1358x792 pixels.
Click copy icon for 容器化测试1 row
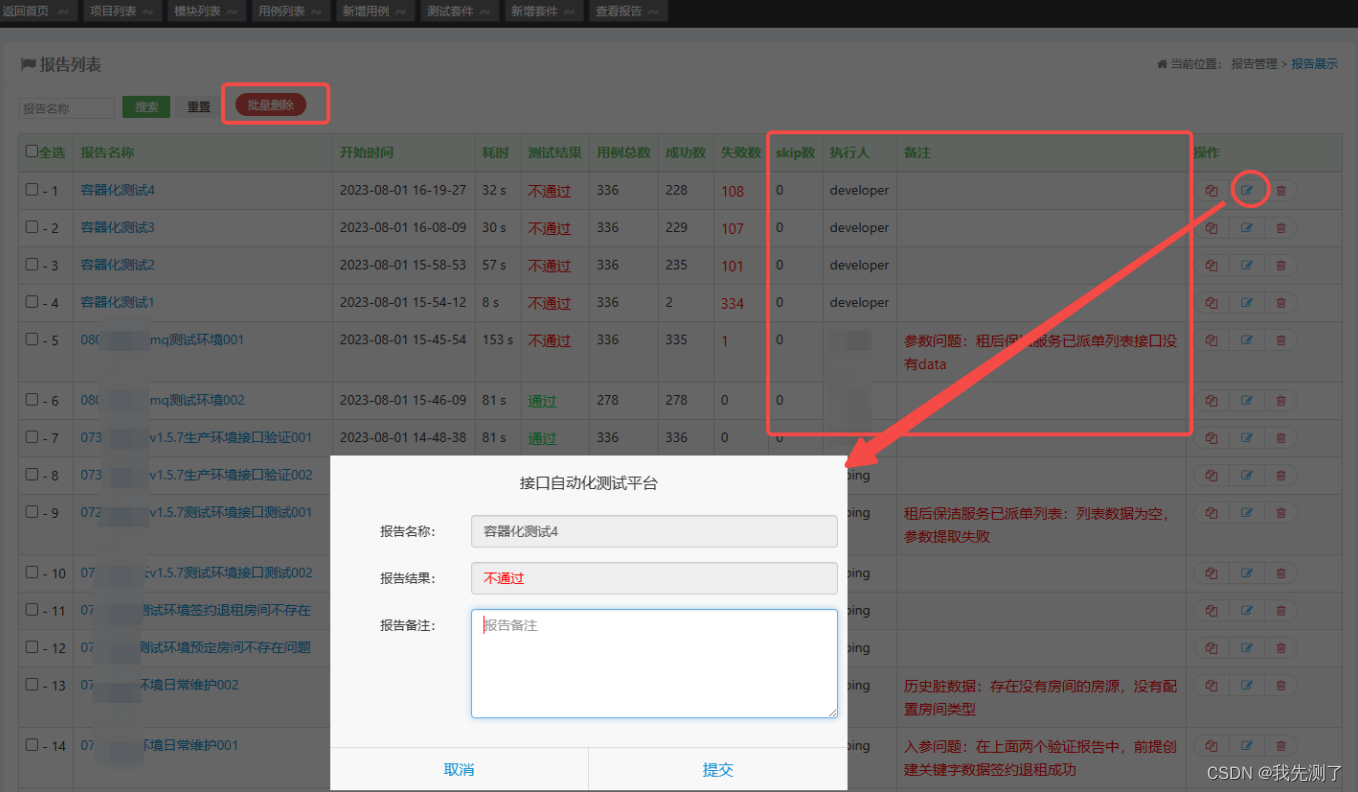click(1211, 302)
